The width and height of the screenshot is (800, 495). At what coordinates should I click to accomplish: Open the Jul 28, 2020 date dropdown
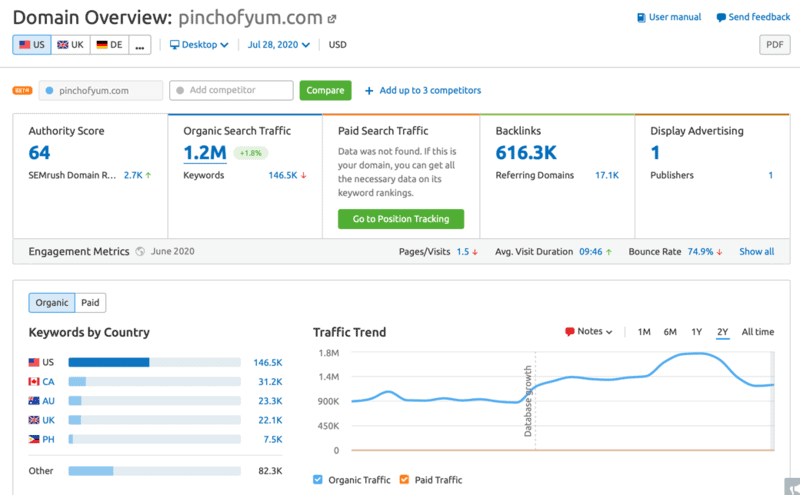pyautogui.click(x=279, y=45)
